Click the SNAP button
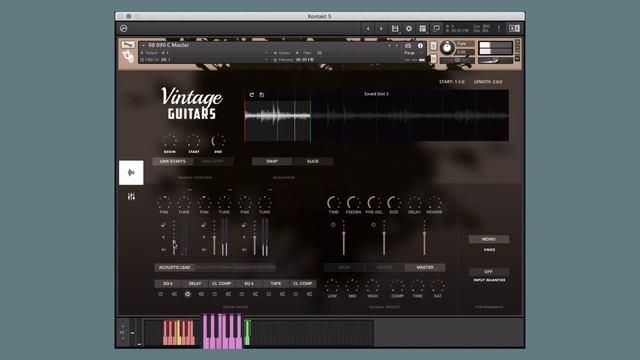Screen dimensions: 640x360 272,162
